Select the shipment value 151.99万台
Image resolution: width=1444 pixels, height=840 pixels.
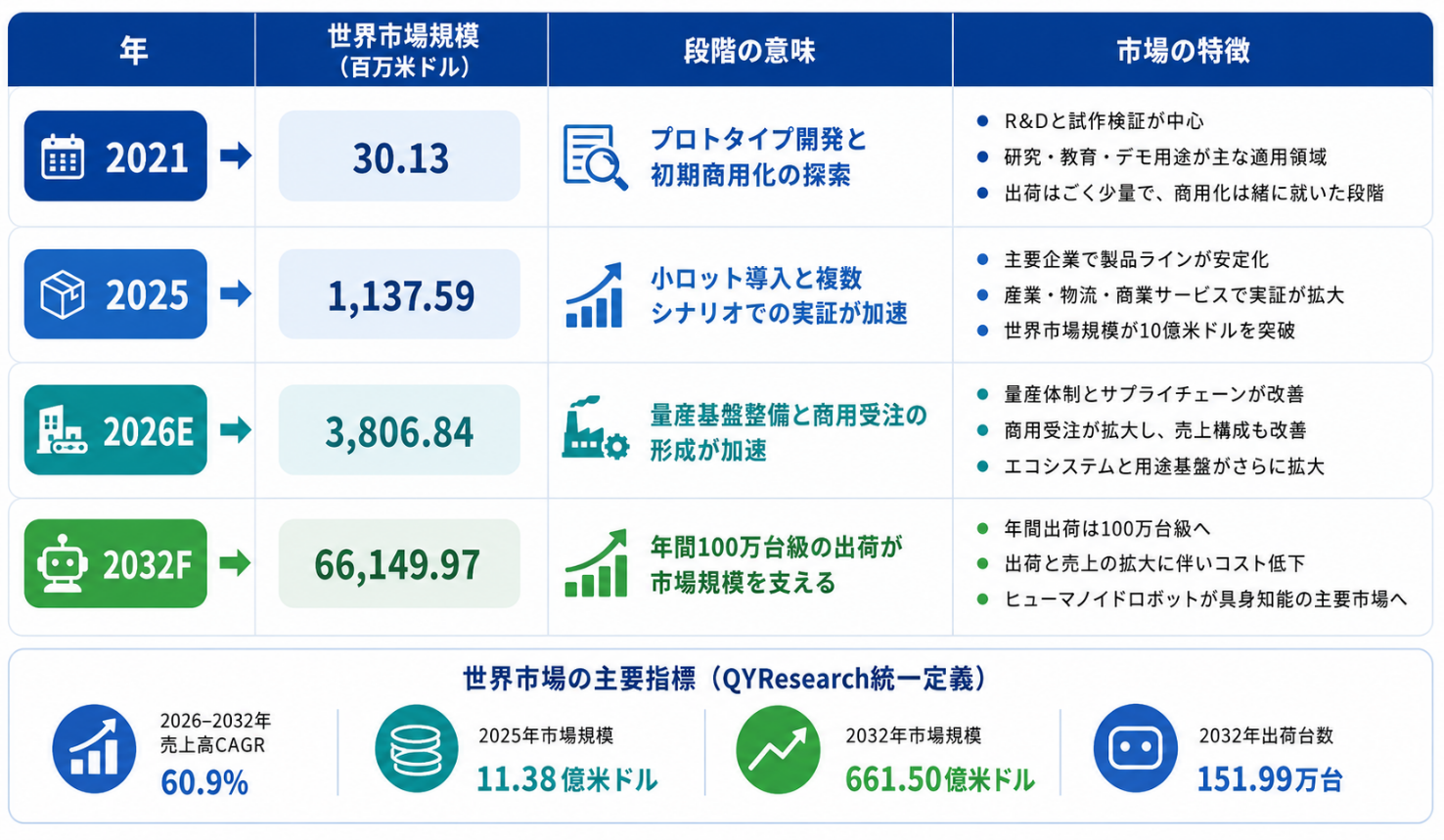coord(1270,779)
